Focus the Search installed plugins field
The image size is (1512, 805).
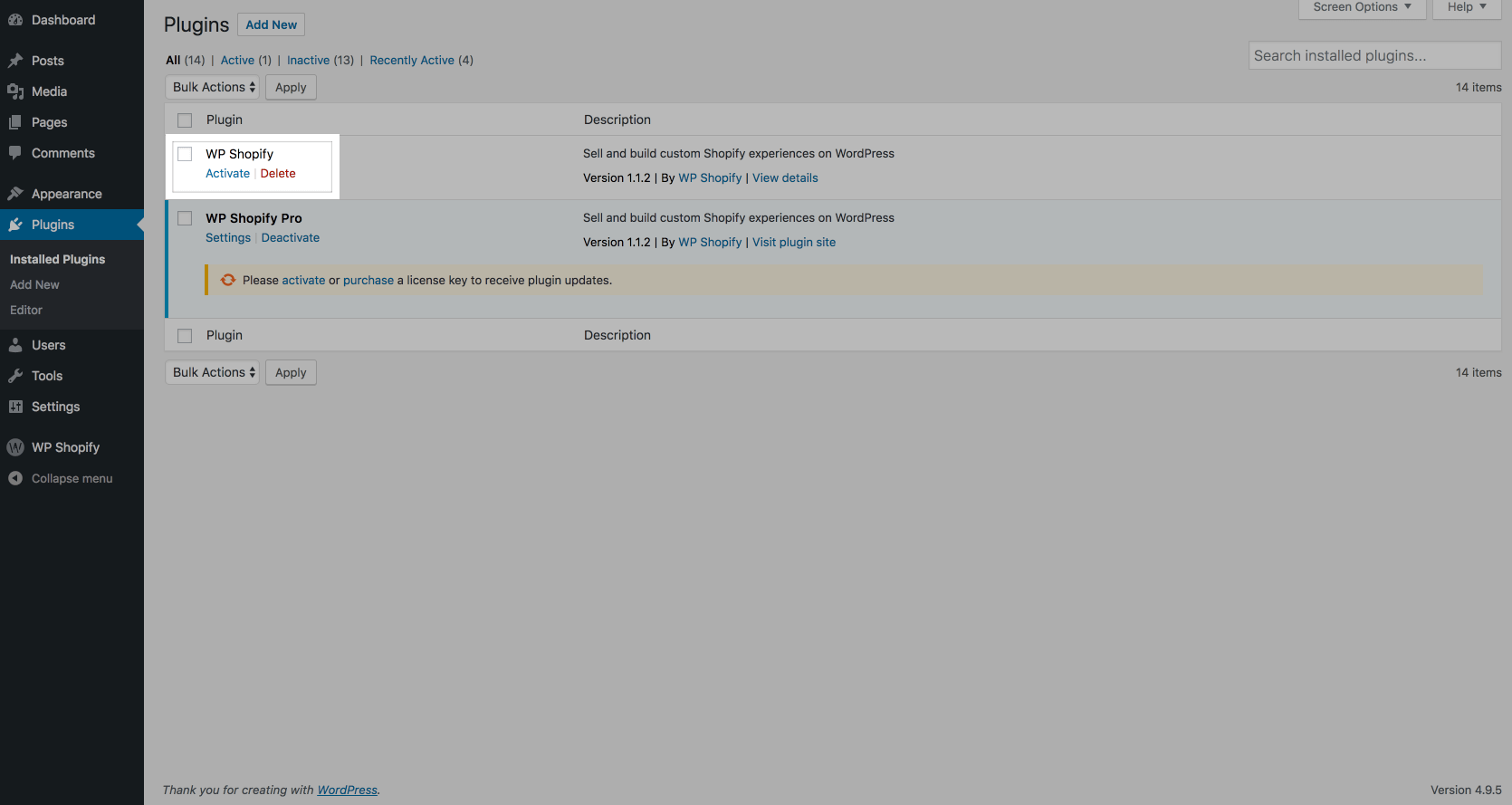tap(1375, 55)
